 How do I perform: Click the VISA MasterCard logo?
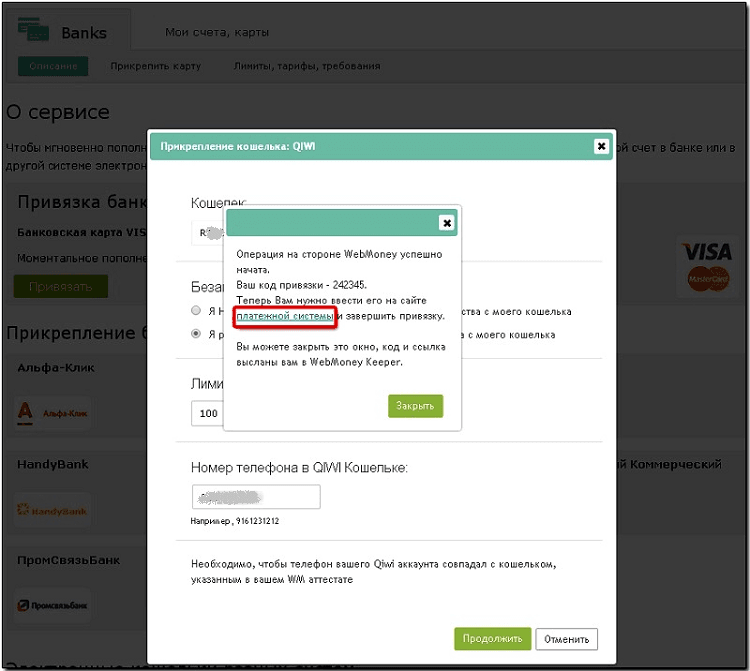pyautogui.click(x=707, y=267)
